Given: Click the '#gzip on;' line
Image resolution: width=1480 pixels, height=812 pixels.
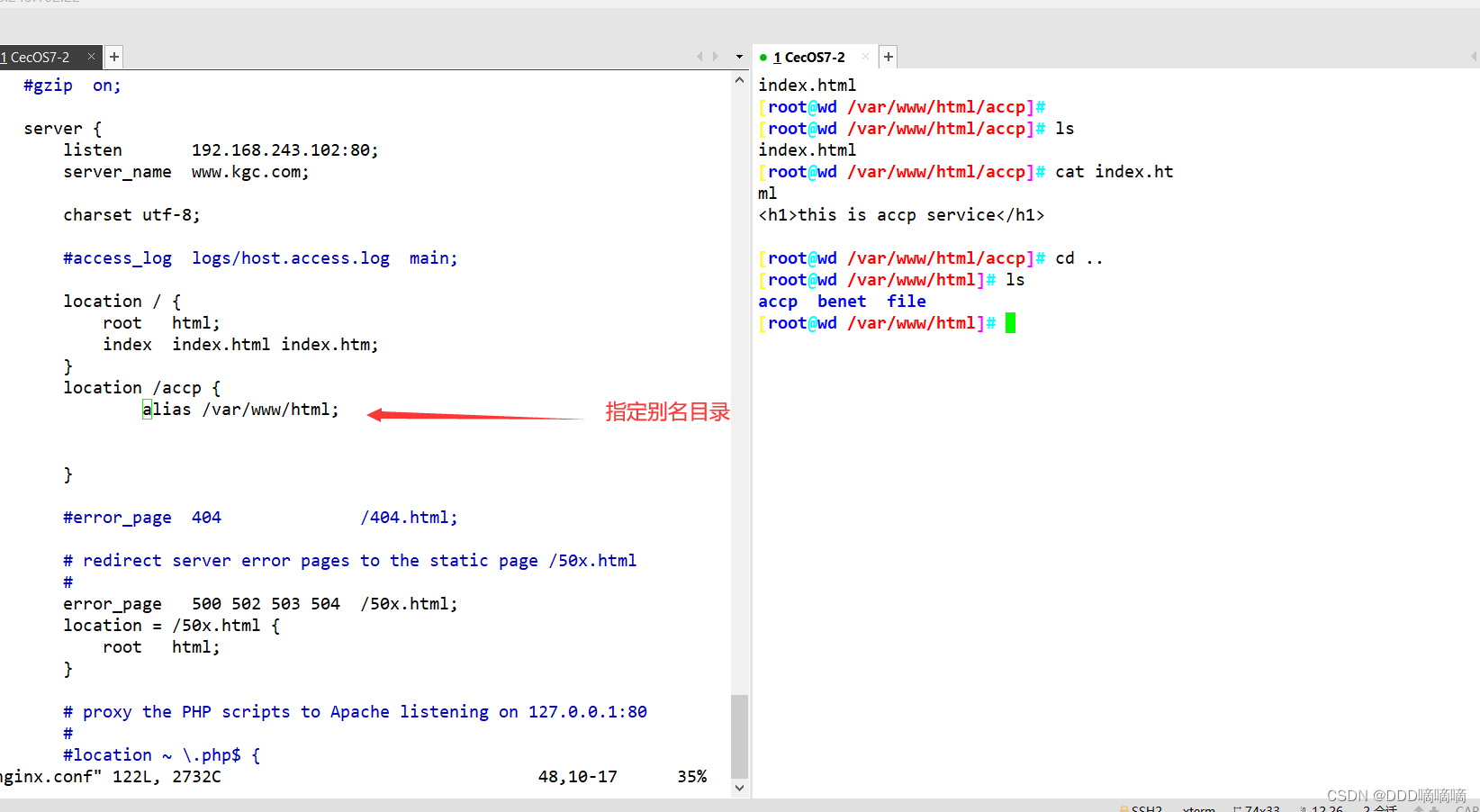Looking at the screenshot, I should [x=72, y=86].
